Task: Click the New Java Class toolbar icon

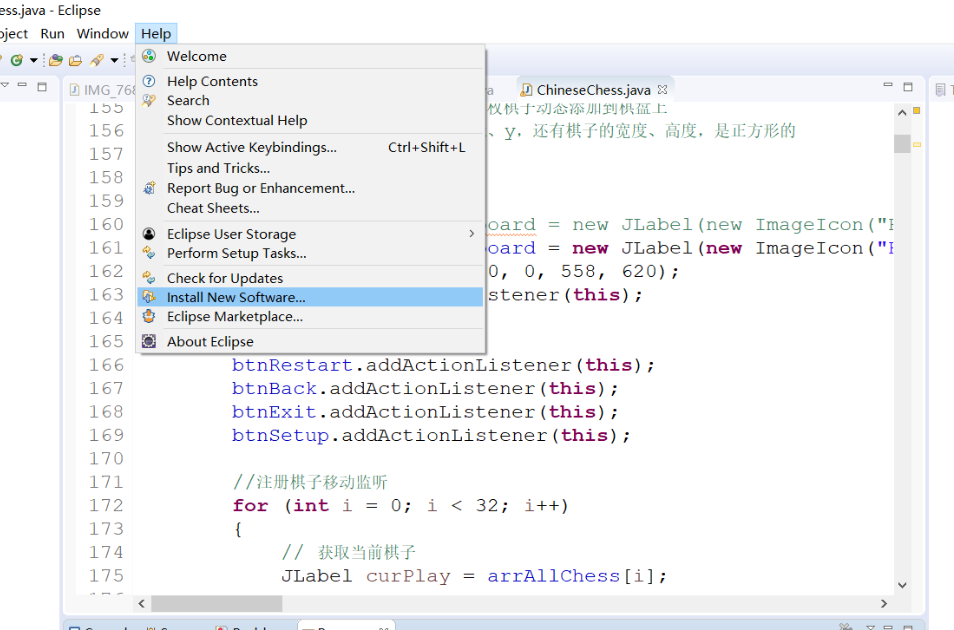Action: point(16,60)
